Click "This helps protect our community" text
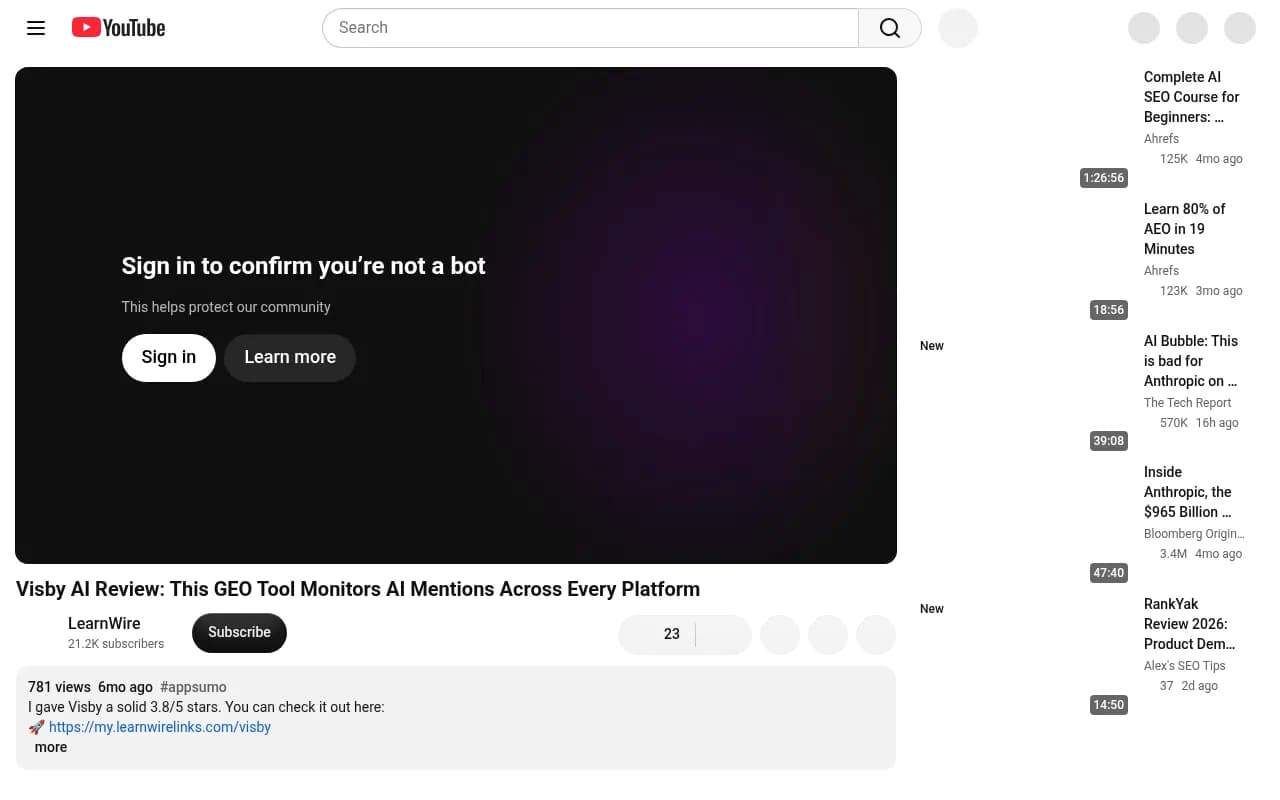The image size is (1280, 800). (226, 307)
